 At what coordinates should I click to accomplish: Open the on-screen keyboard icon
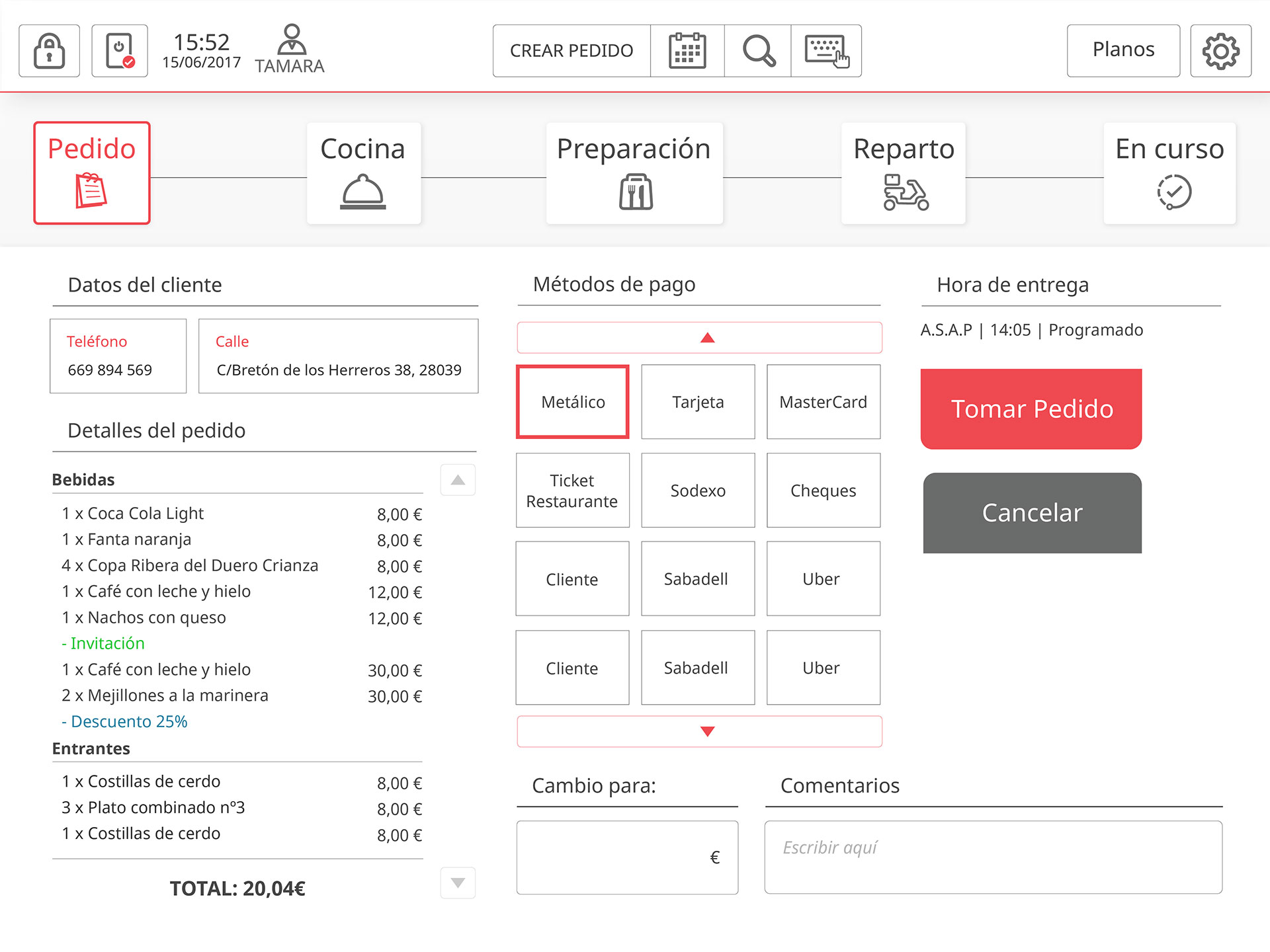pyautogui.click(x=826, y=51)
